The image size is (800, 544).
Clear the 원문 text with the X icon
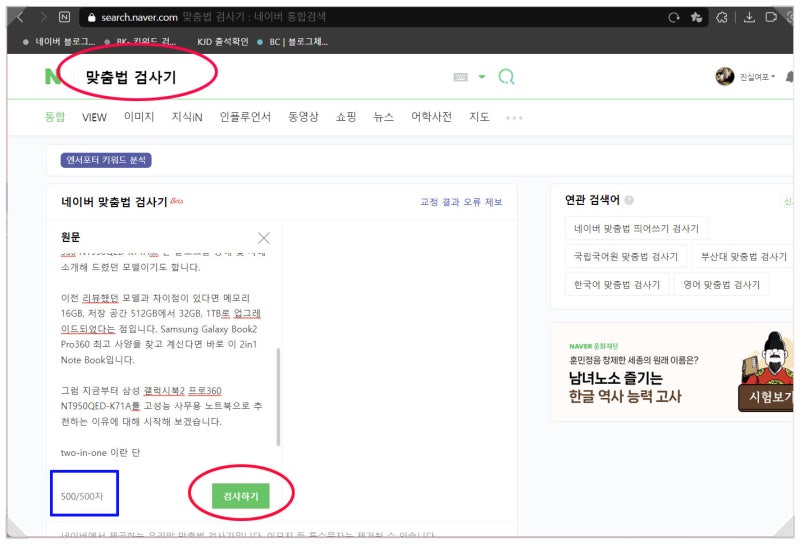(x=264, y=238)
